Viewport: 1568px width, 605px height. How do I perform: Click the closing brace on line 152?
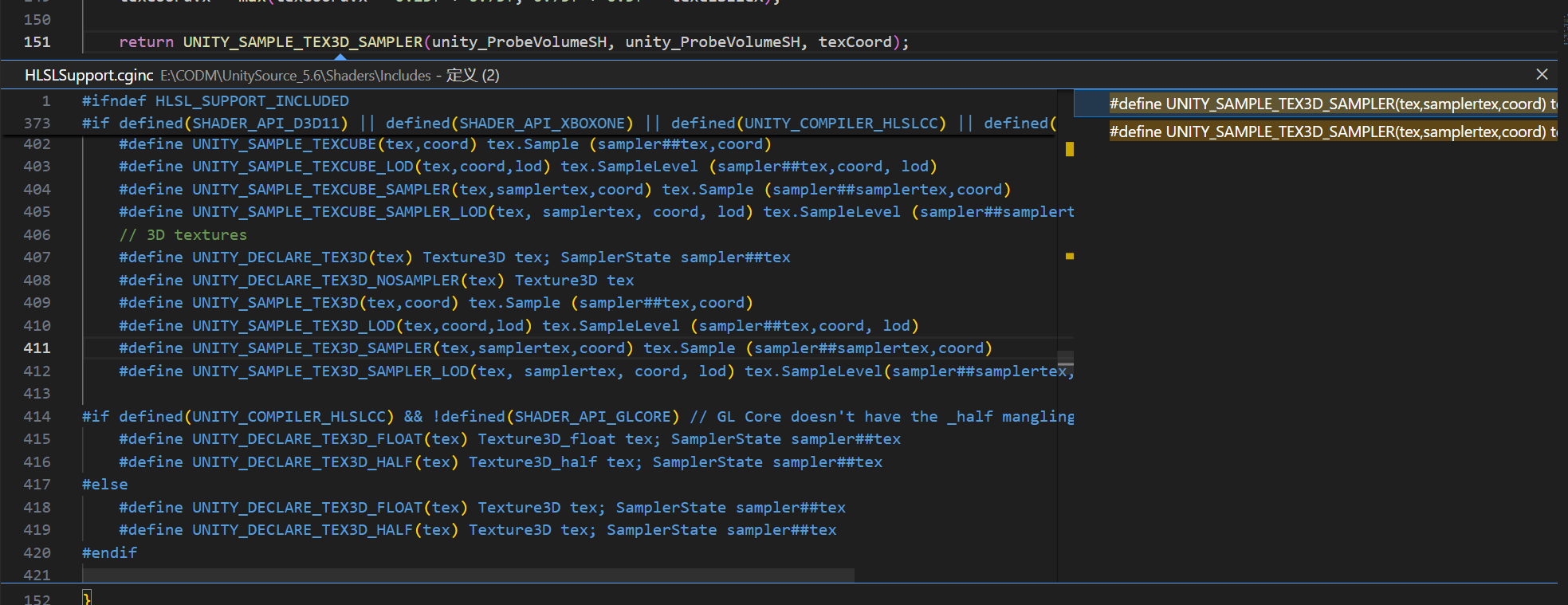(x=87, y=599)
